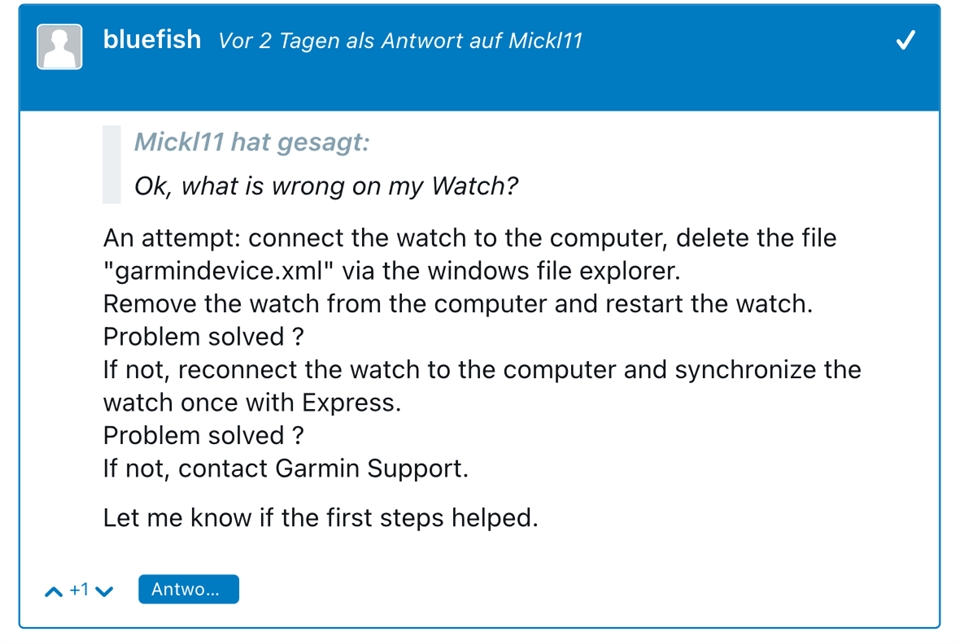Click the "garmindevice.xml" filename text
This screenshot has height=644, width=959.
(218, 271)
